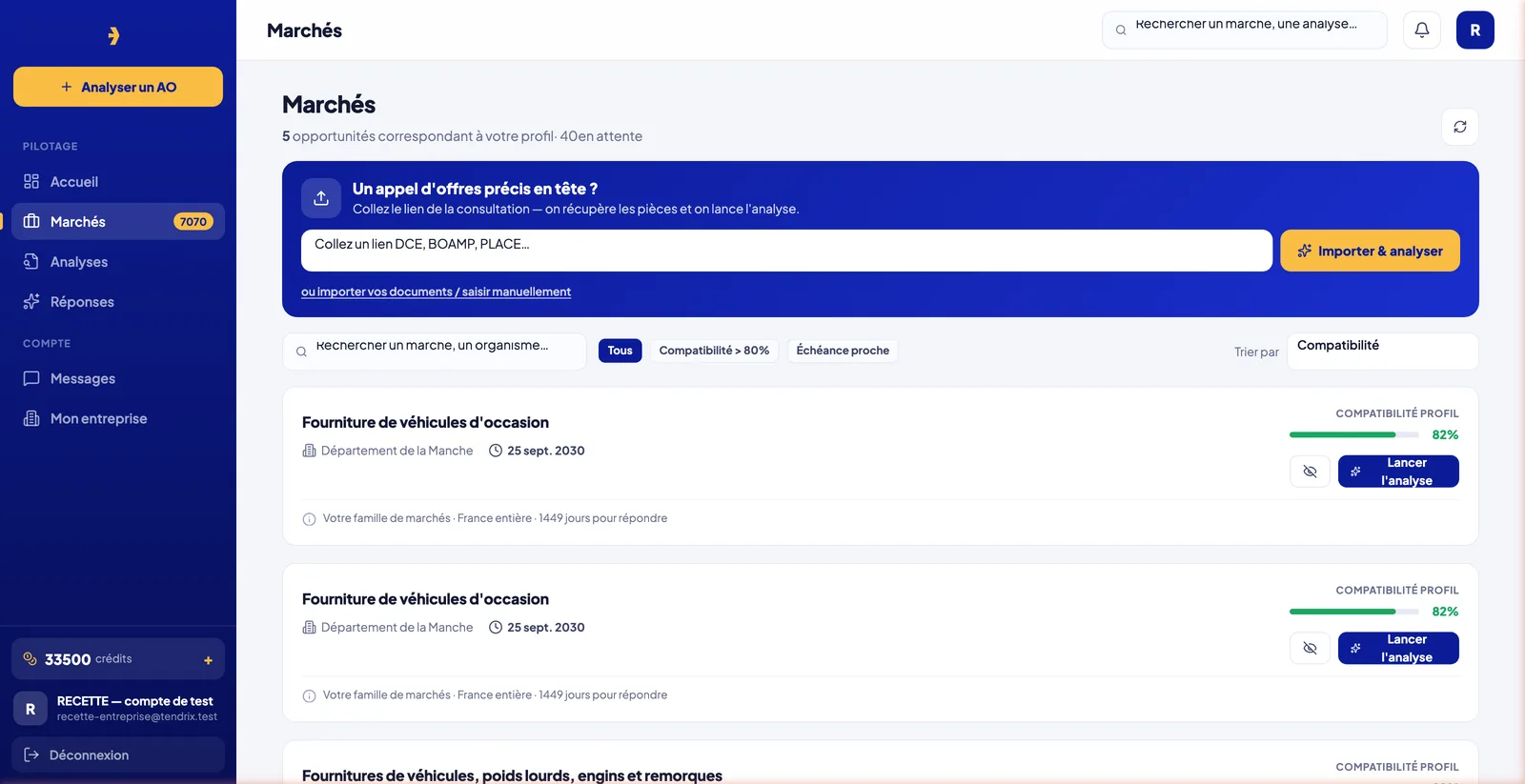
Task: Click Importer & analyser button
Action: click(x=1370, y=251)
